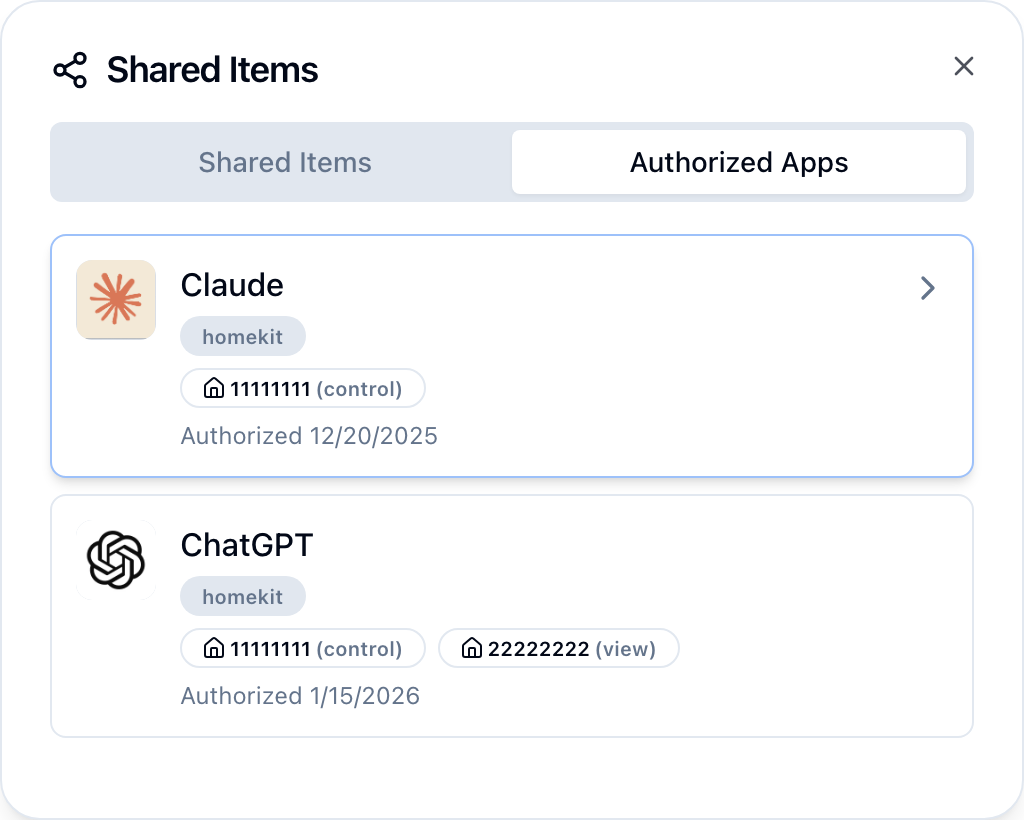Select the ChatGPT app icon

tap(116, 560)
